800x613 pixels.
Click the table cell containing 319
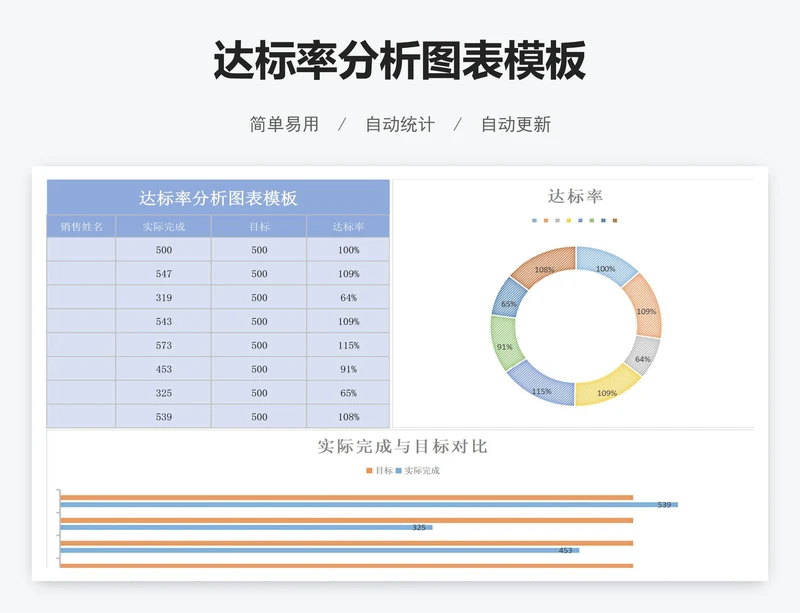point(163,298)
